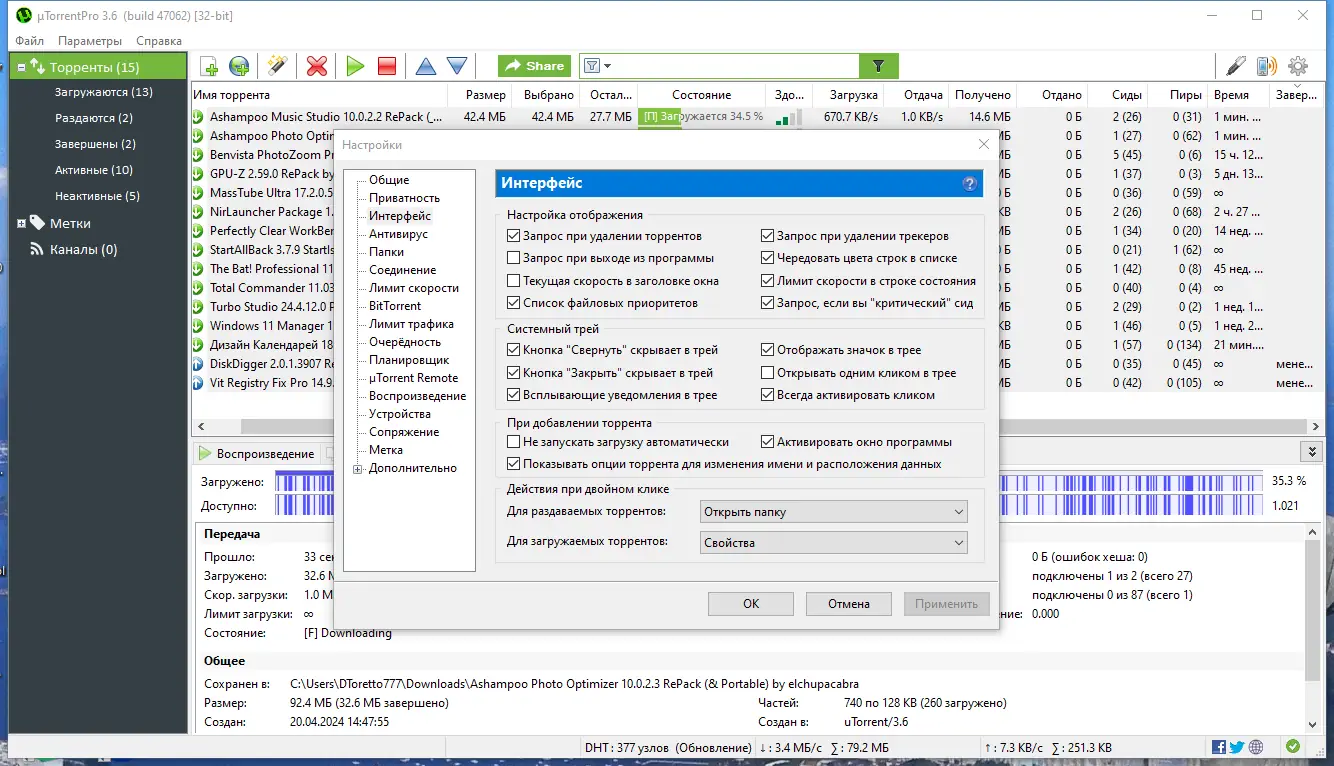This screenshot has width=1334, height=766.
Task: Click the green checkmark network status icon
Action: coord(1293,747)
